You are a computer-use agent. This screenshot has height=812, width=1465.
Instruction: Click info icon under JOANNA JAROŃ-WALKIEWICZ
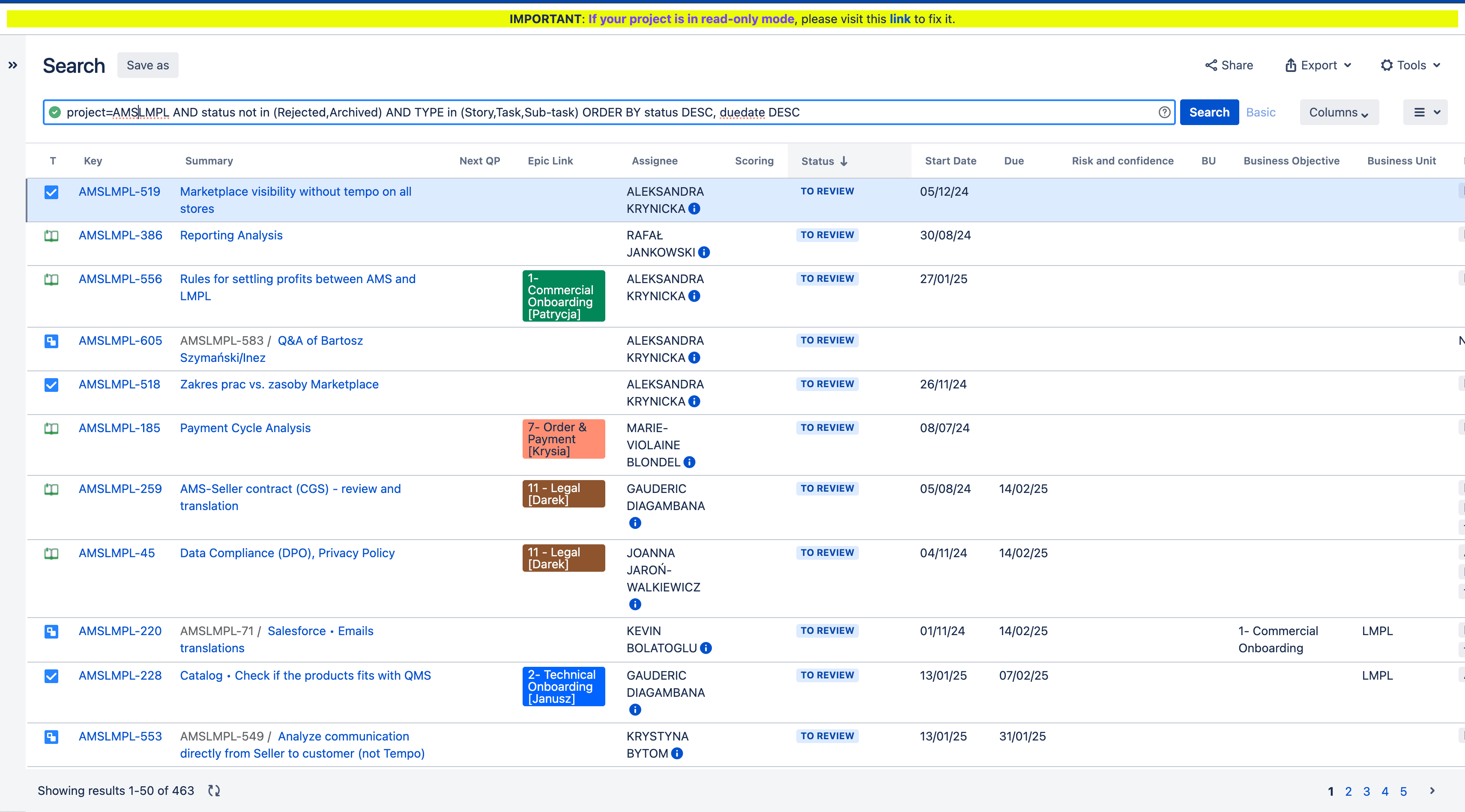tap(635, 604)
